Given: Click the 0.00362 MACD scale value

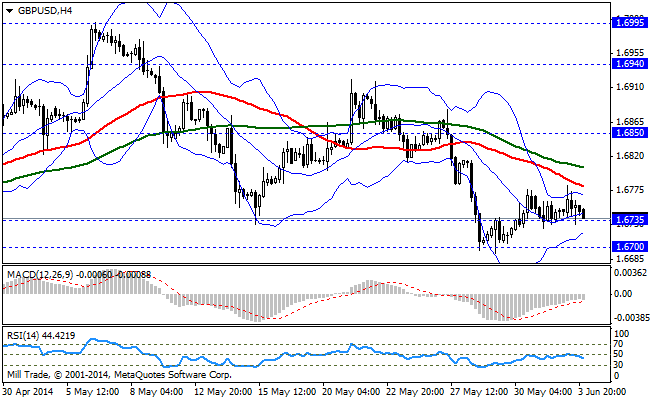Looking at the screenshot, I should click(x=630, y=273).
